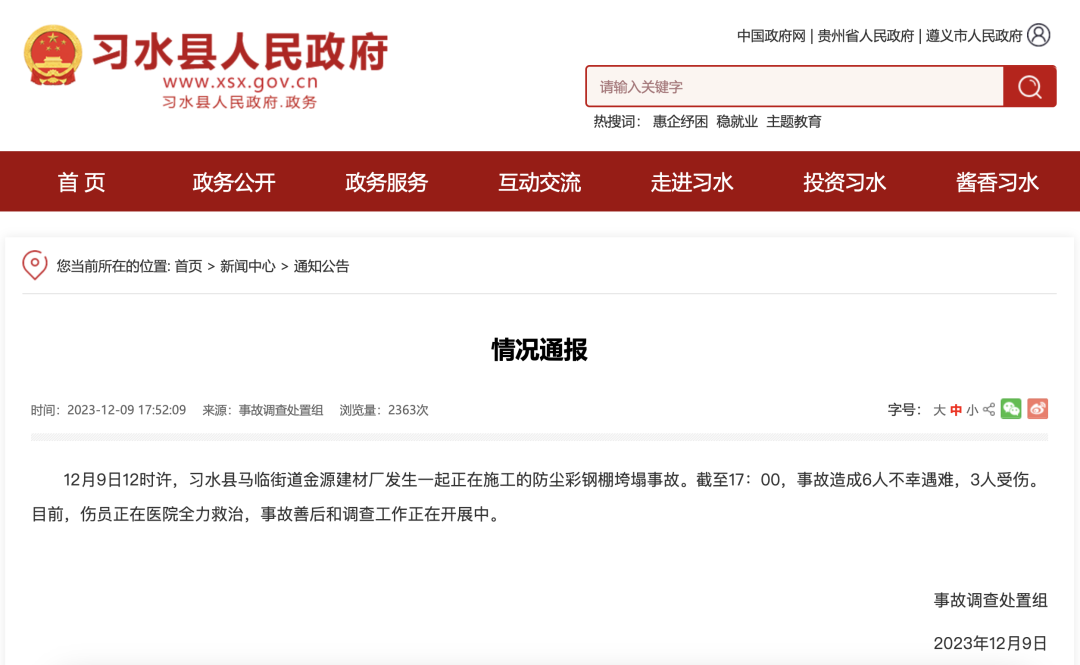This screenshot has width=1080, height=665.
Task: Open the 政务公开 menu
Action: 233,182
